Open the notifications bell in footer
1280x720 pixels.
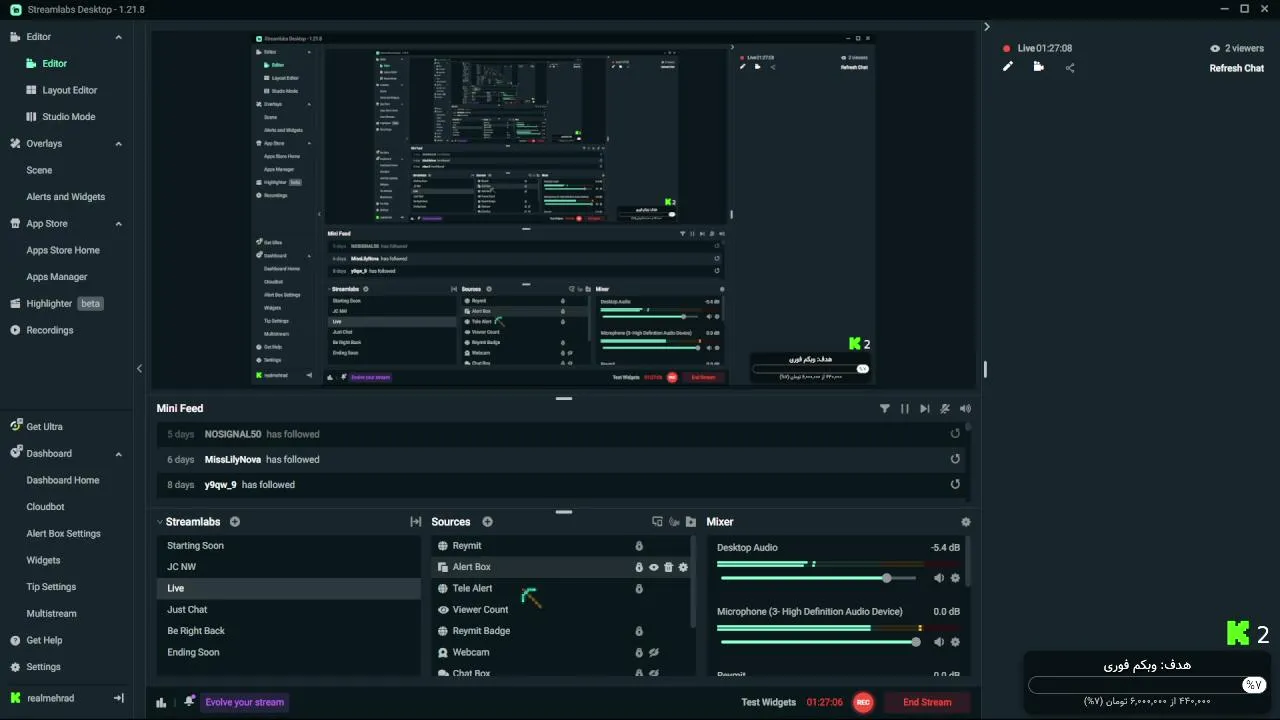189,702
